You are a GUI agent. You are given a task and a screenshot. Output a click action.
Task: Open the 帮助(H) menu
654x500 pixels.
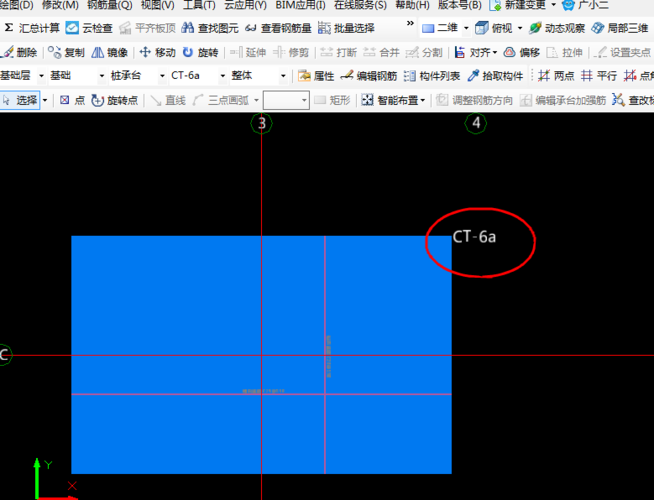coord(412,5)
